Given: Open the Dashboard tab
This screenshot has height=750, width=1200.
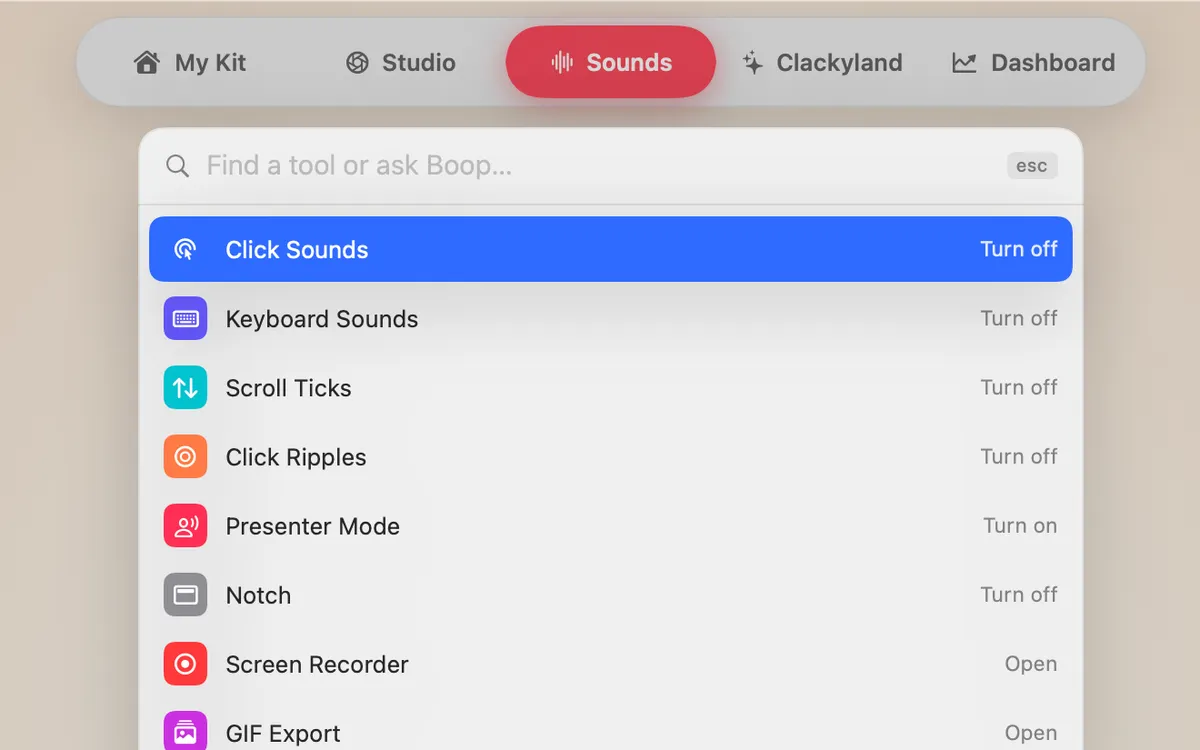Looking at the screenshot, I should 1033,63.
